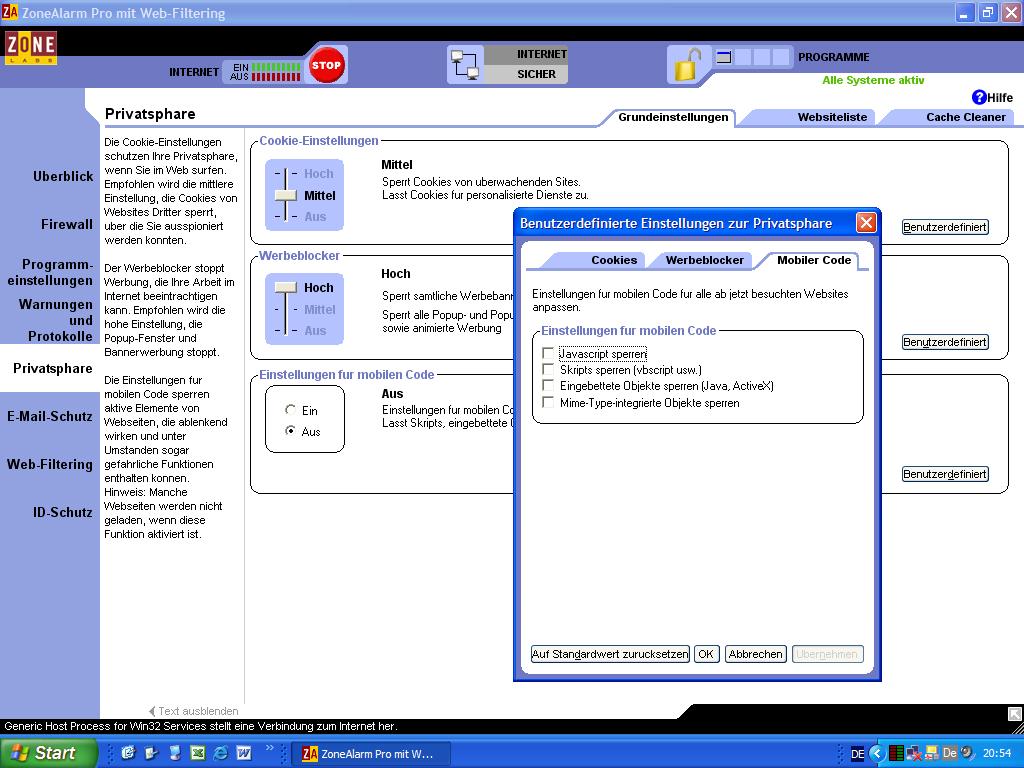The image size is (1024, 768).
Task: Click the yellow Internet lock padlock icon
Action: (686, 65)
